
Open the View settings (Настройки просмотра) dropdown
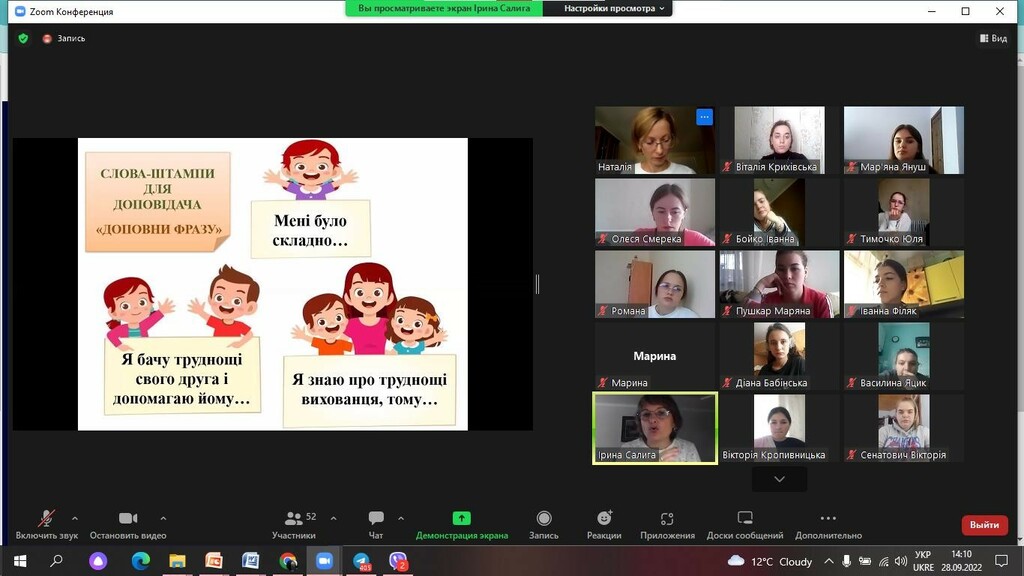click(x=614, y=8)
